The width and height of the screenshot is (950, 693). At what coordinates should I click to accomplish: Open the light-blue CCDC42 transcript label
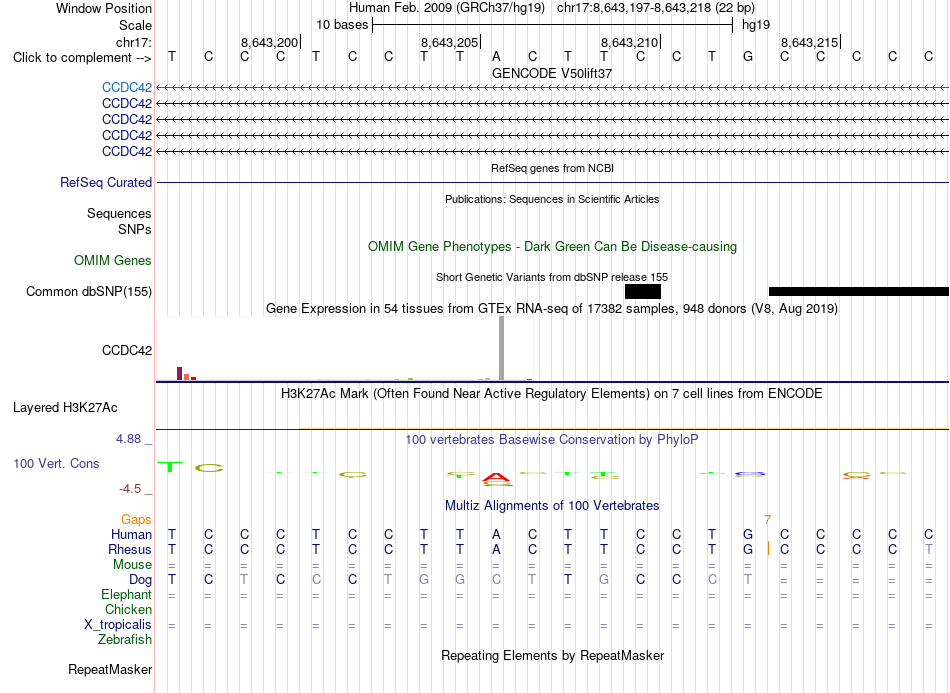point(127,87)
